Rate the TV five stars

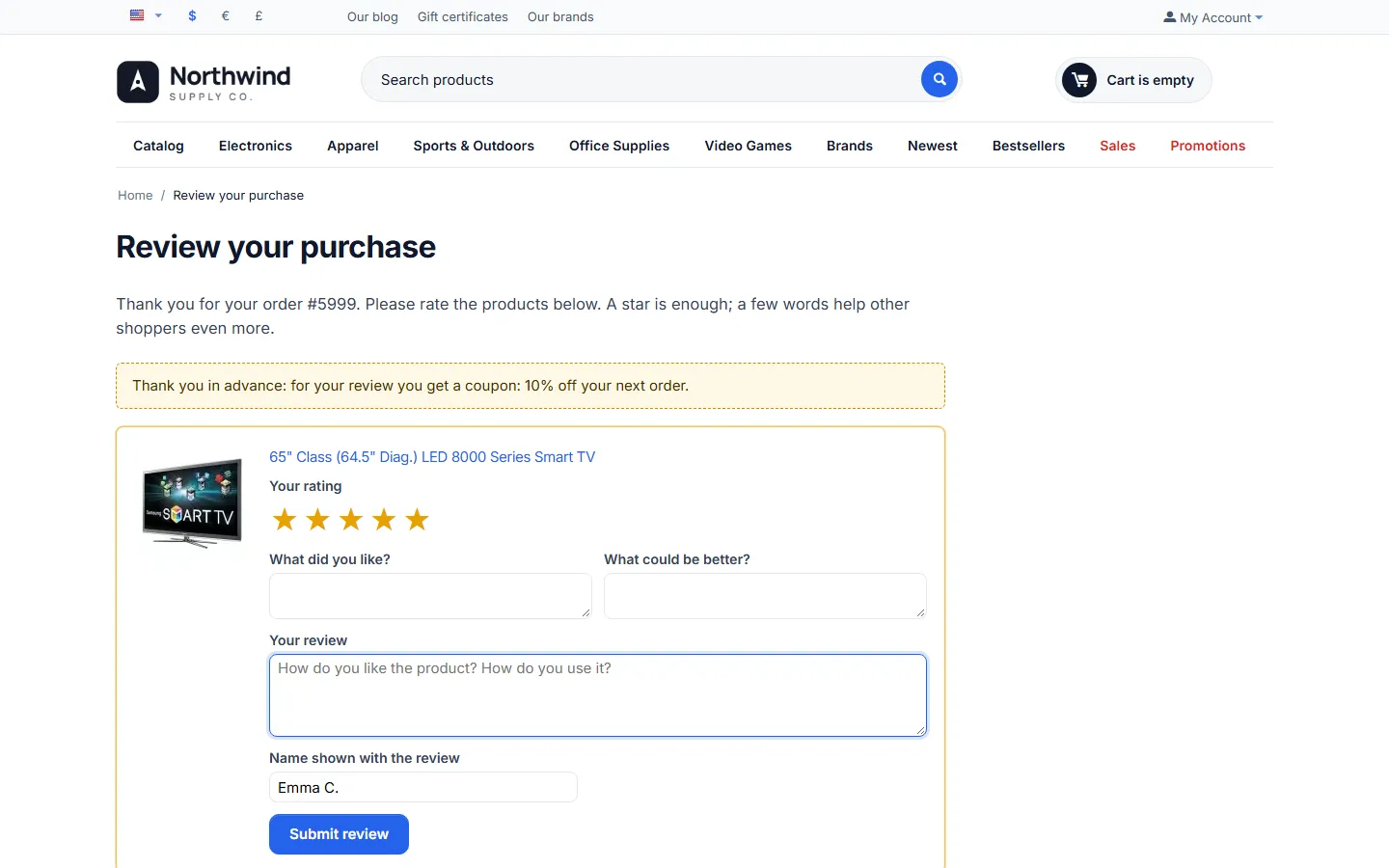(x=417, y=520)
